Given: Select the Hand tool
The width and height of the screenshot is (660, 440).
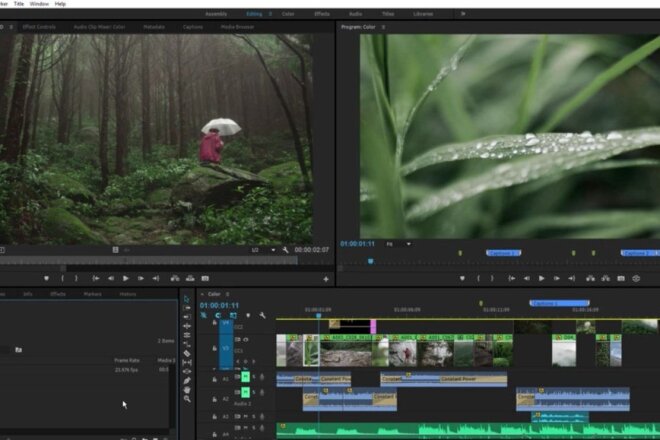Looking at the screenshot, I should pos(187,390).
